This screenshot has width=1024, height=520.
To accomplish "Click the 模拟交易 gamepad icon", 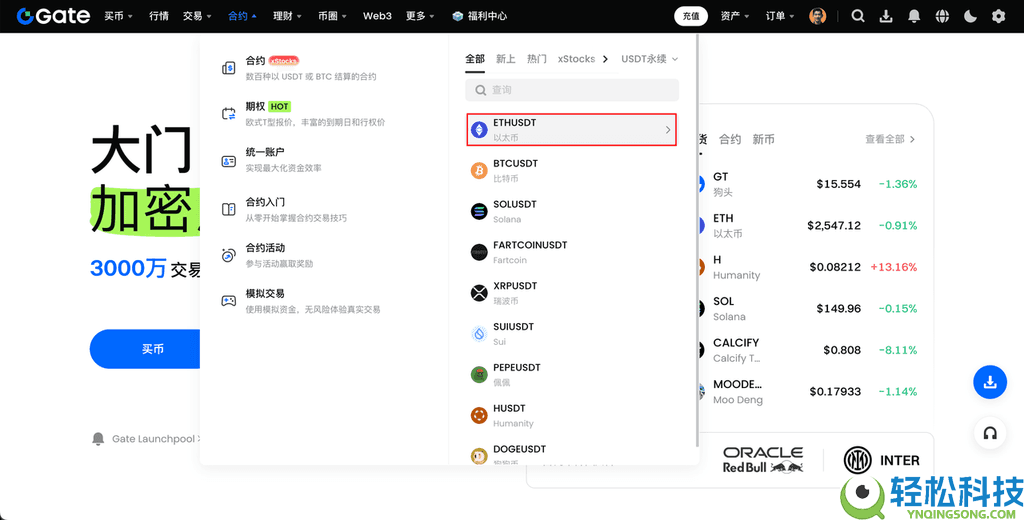I will [x=229, y=301].
